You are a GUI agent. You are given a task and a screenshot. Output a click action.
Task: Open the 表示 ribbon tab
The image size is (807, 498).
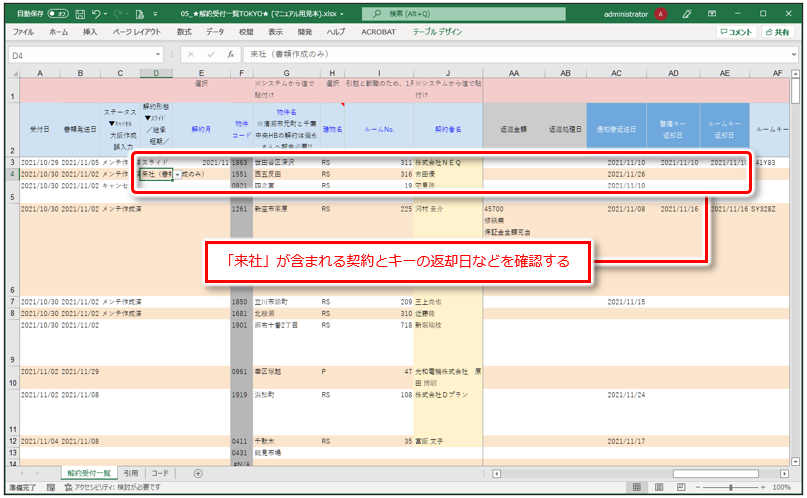pyautogui.click(x=275, y=32)
